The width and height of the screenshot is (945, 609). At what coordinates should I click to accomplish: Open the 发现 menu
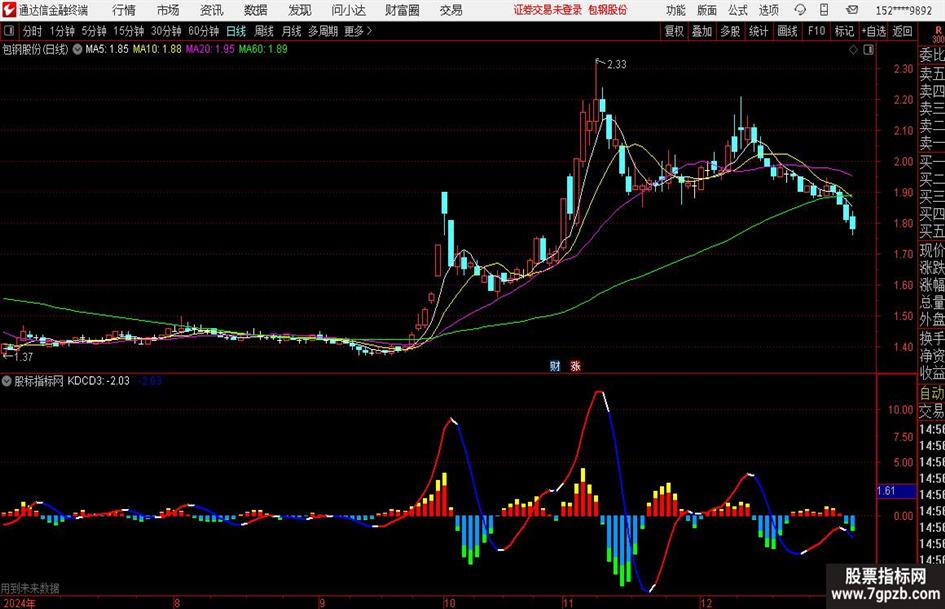click(x=300, y=10)
